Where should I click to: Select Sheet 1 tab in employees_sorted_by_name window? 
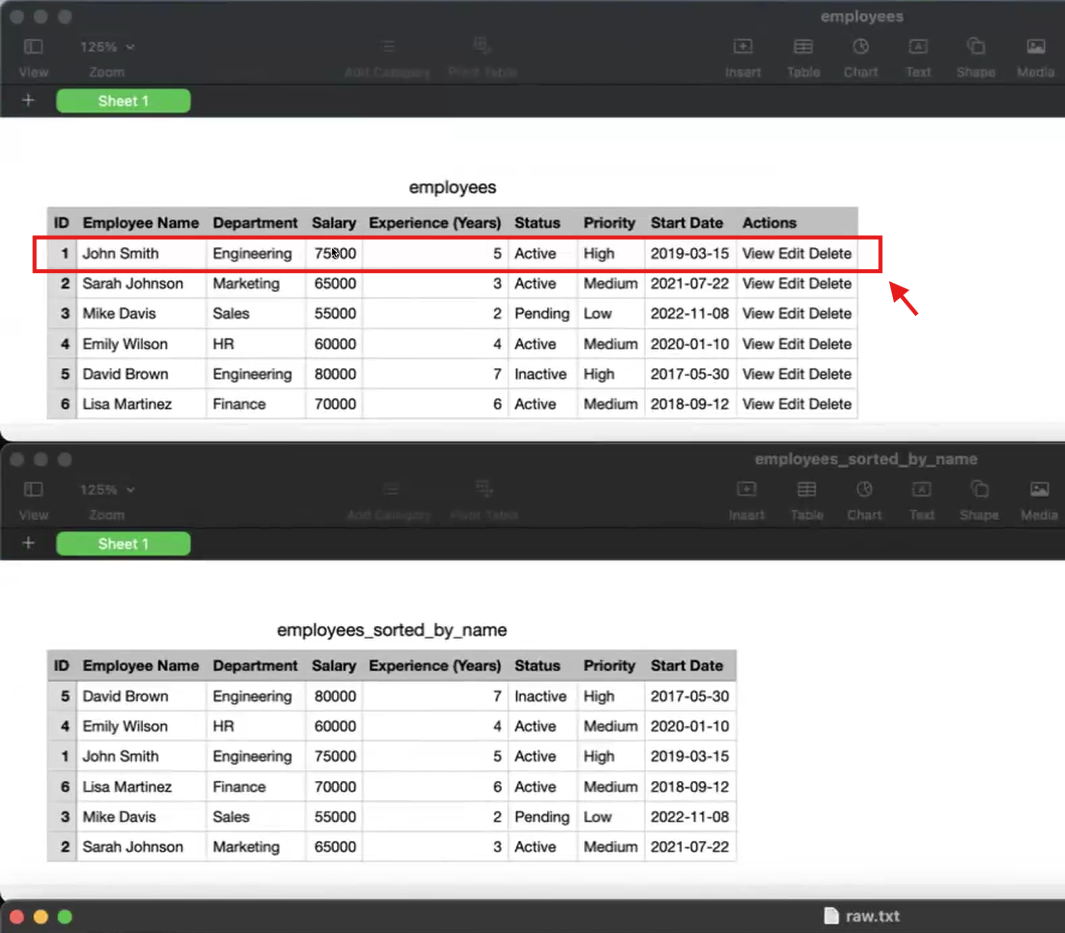point(123,543)
